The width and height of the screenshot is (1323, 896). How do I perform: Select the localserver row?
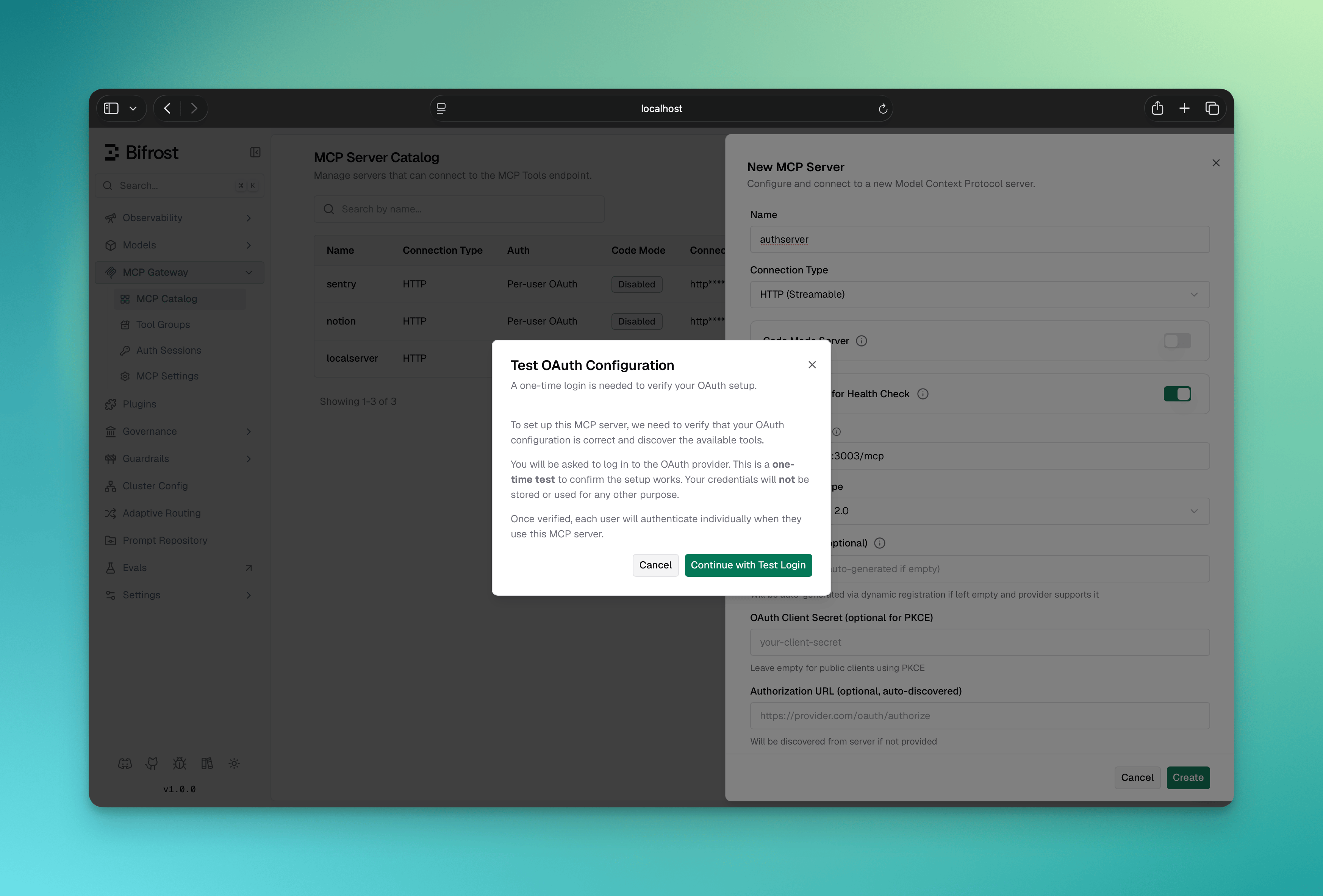[403, 358]
